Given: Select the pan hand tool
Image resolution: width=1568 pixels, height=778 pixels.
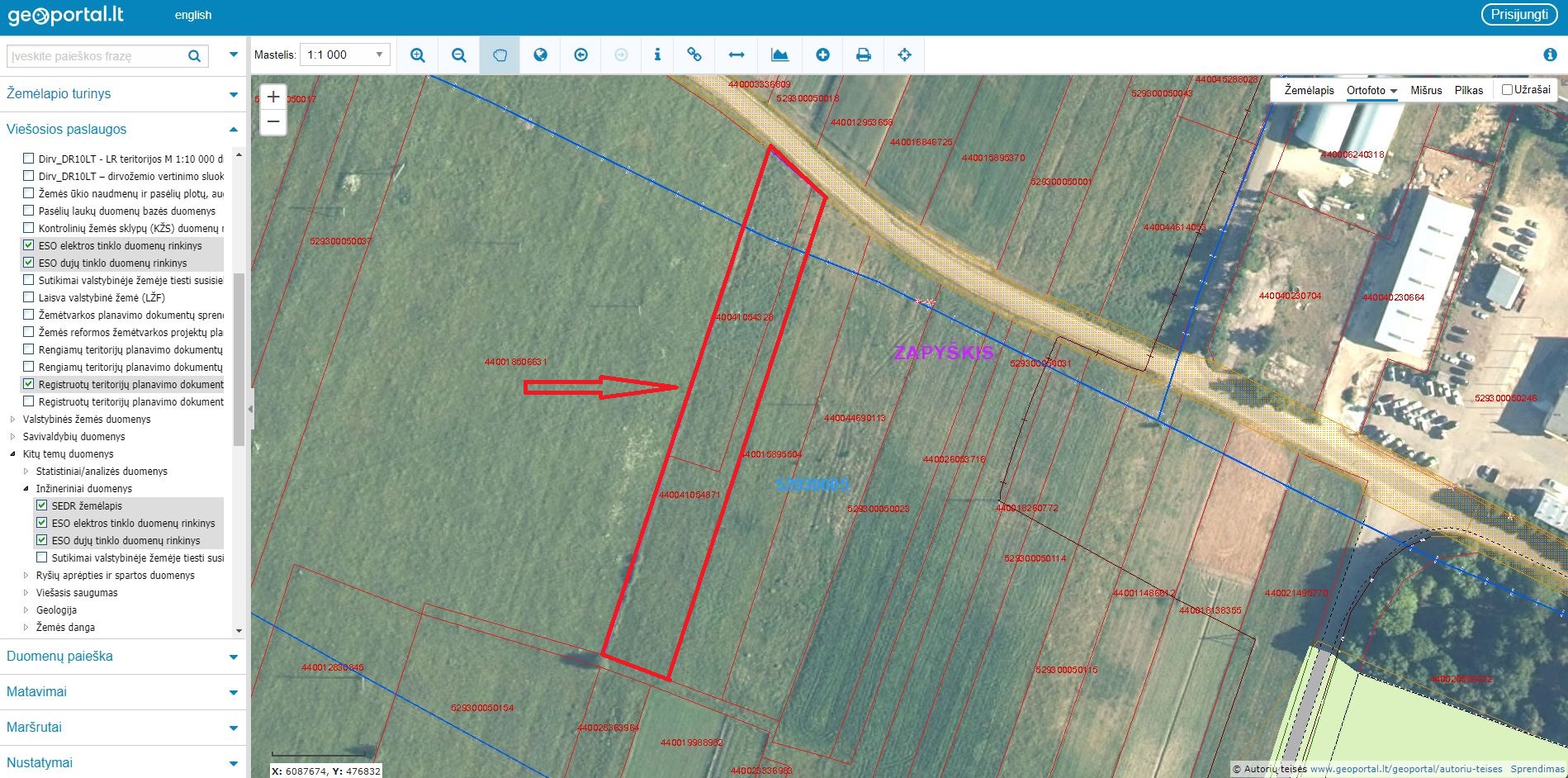Looking at the screenshot, I should [x=500, y=55].
